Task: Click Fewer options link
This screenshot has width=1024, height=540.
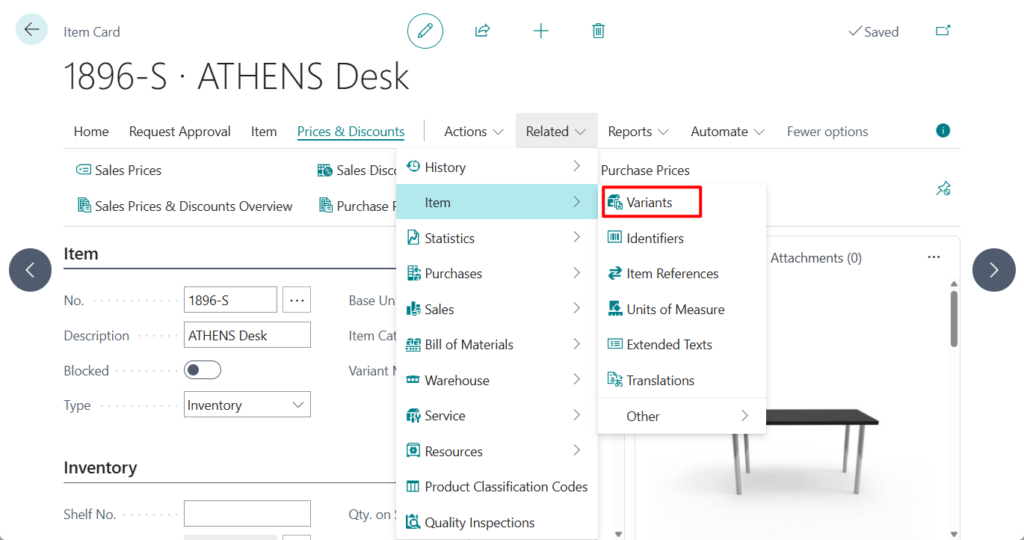Action: pos(827,131)
